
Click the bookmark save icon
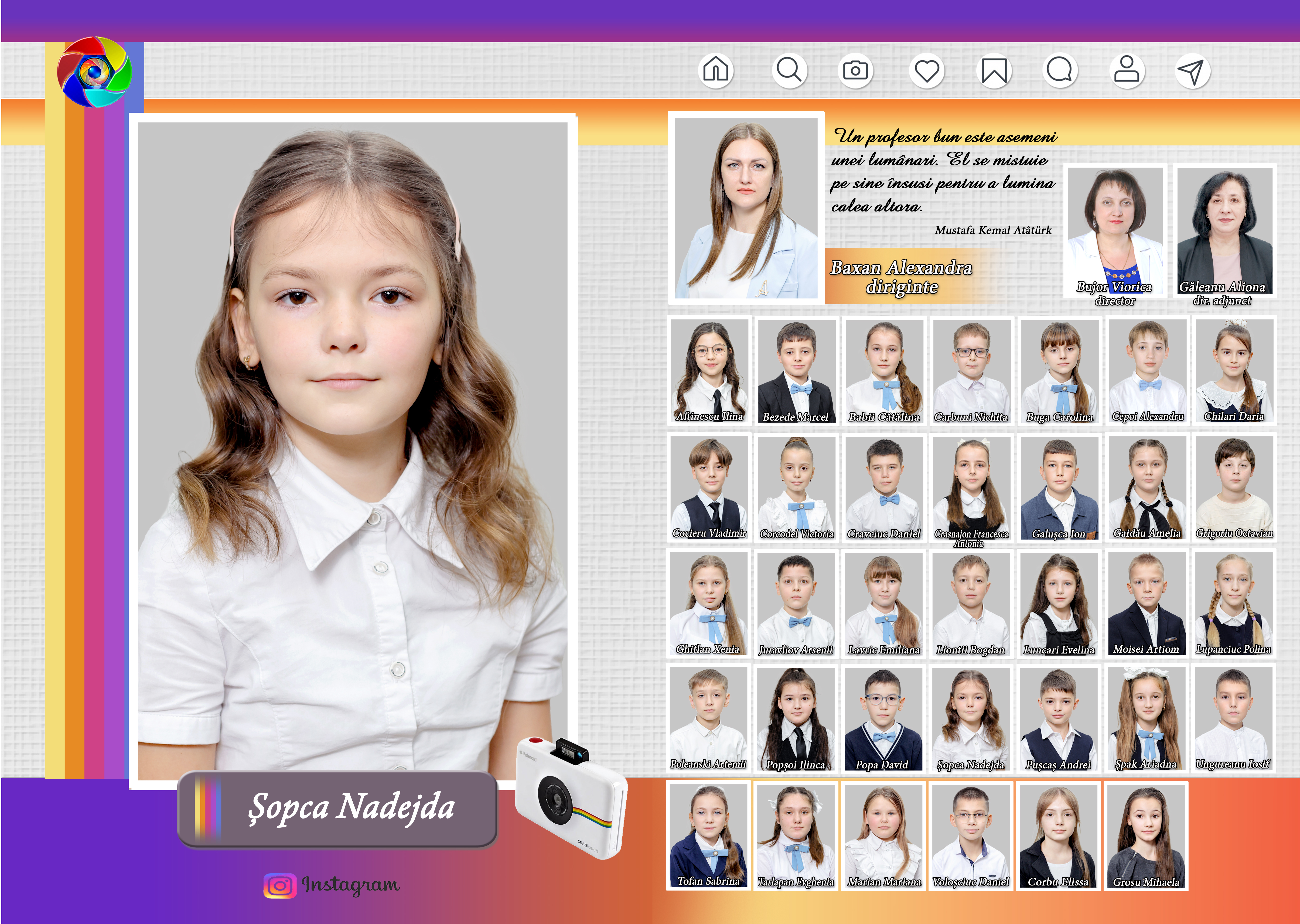click(x=994, y=71)
